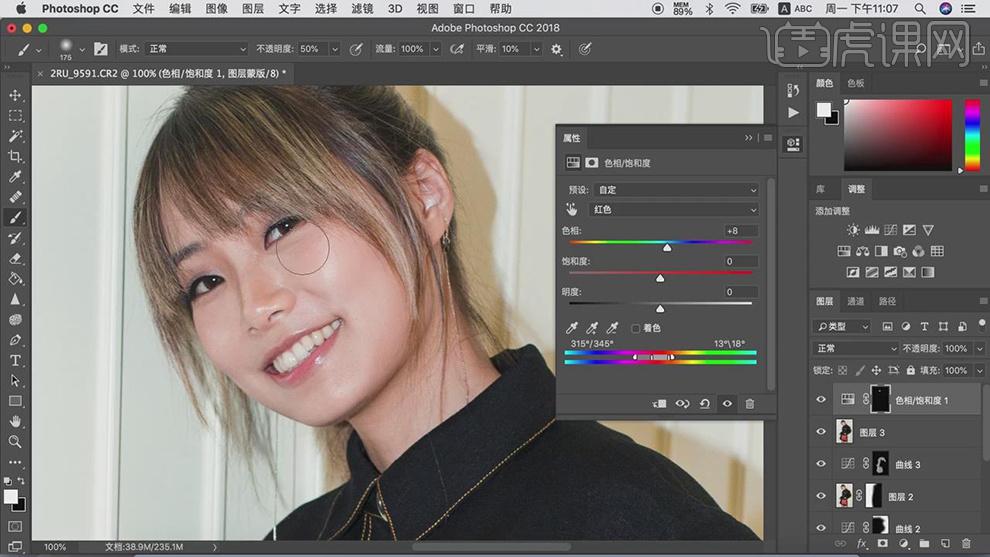
Task: Click the on-image targeted adjustment hand tool
Action: click(x=572, y=210)
